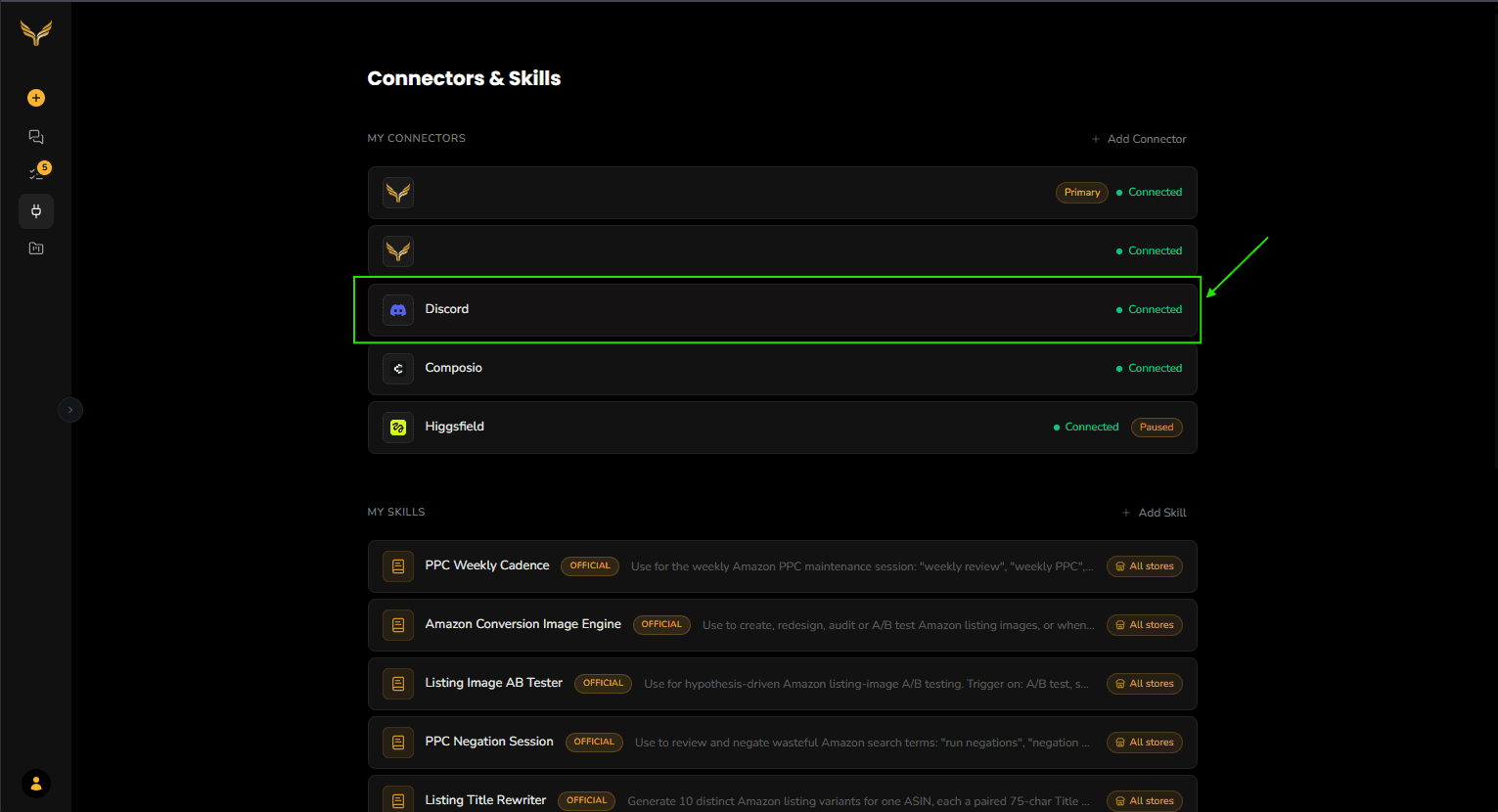Open the user profile avatar in the sidebar

coord(36,784)
